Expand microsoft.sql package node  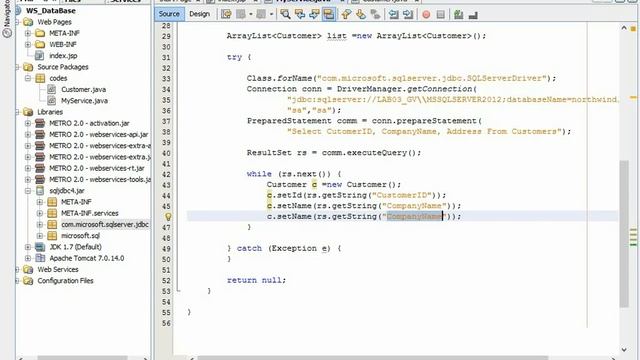40,236
